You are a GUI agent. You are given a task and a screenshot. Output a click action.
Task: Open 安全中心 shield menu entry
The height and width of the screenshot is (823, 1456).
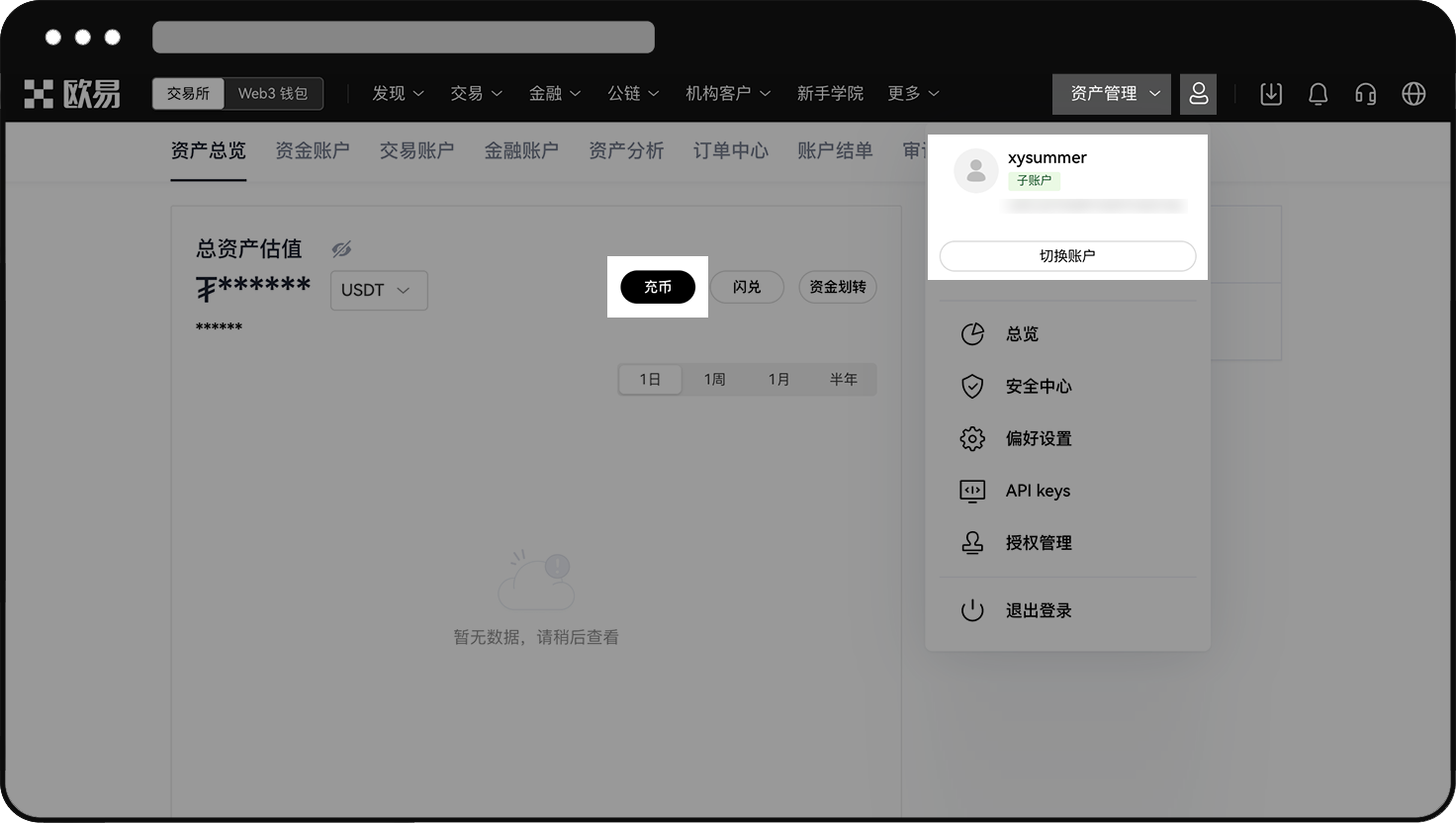1038,387
